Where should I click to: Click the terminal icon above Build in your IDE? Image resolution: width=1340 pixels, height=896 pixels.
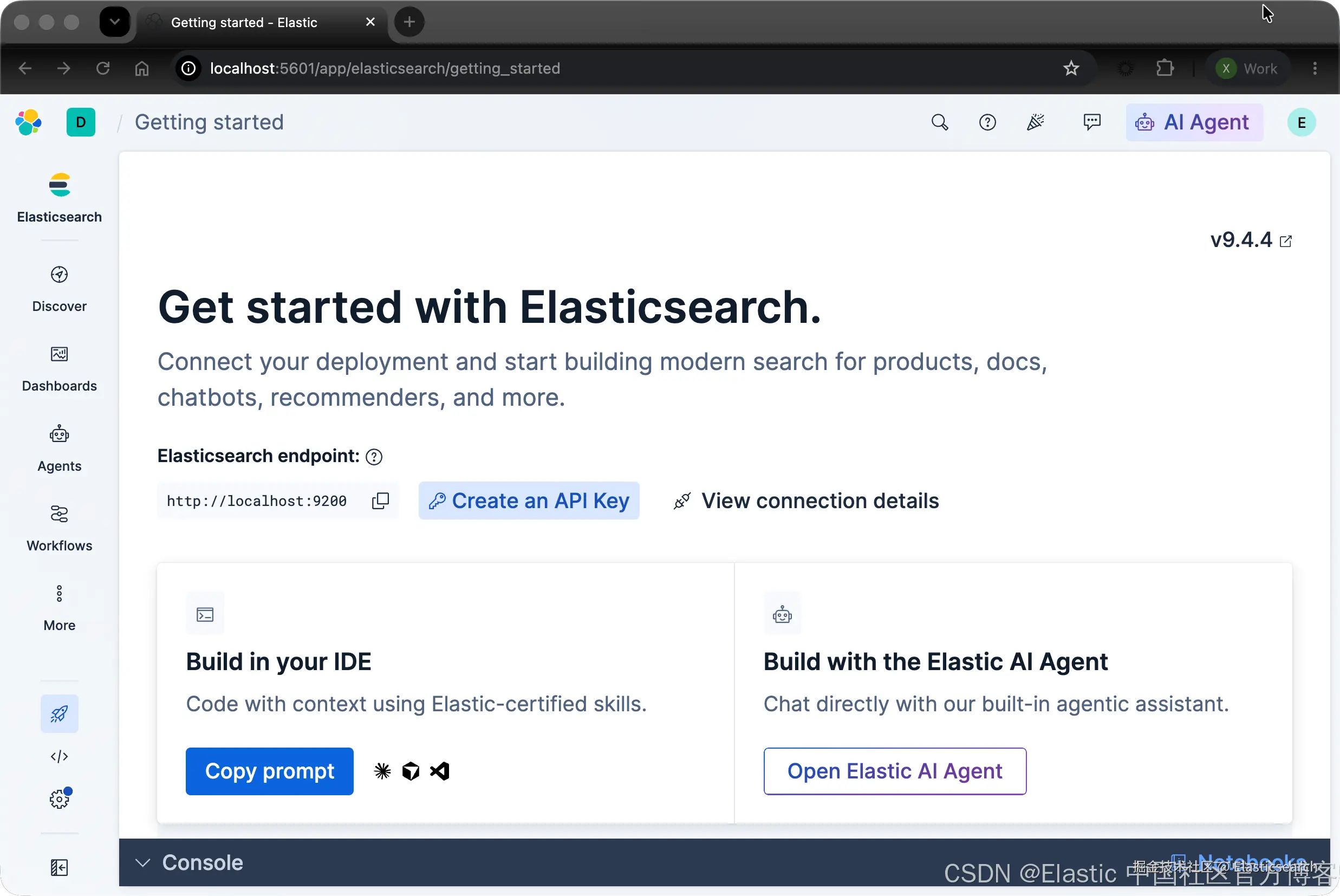pyautogui.click(x=205, y=614)
